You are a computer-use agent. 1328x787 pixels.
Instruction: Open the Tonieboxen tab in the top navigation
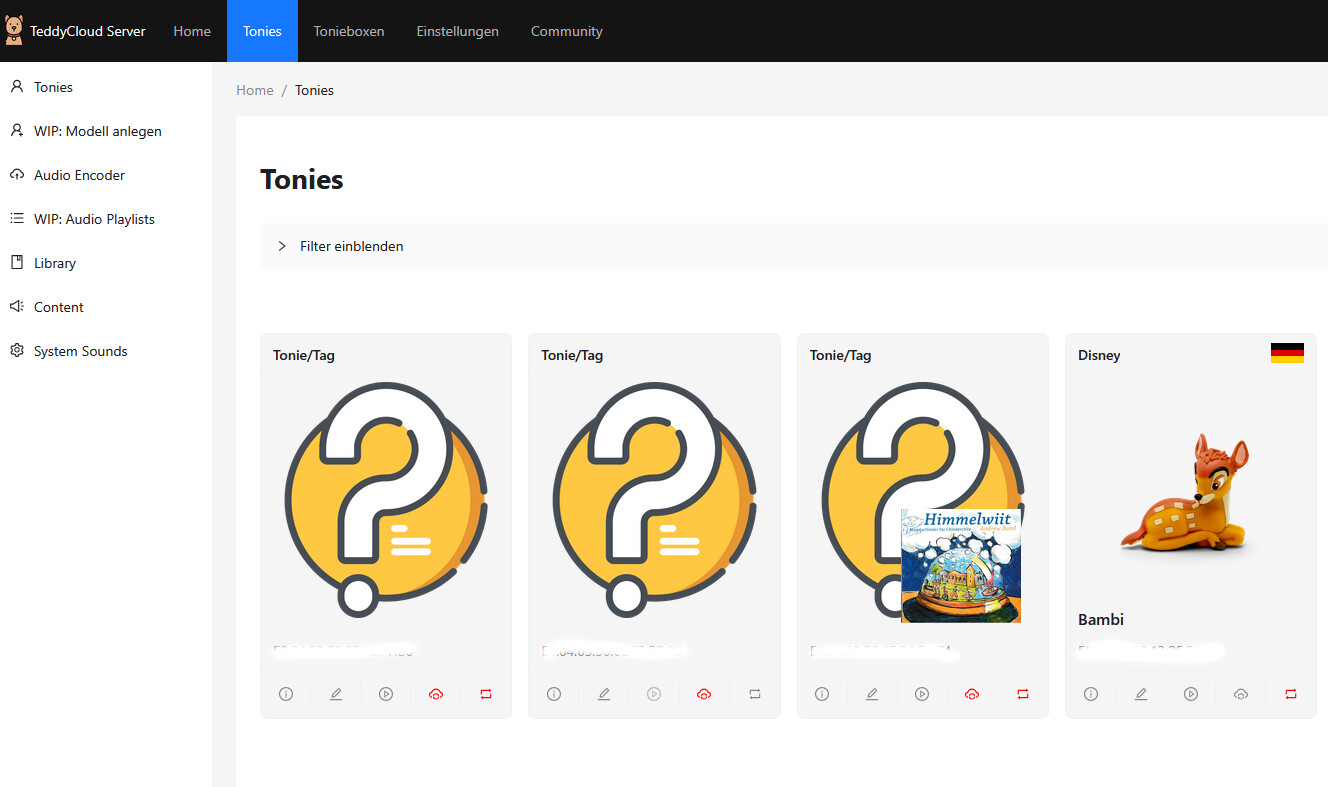point(349,31)
